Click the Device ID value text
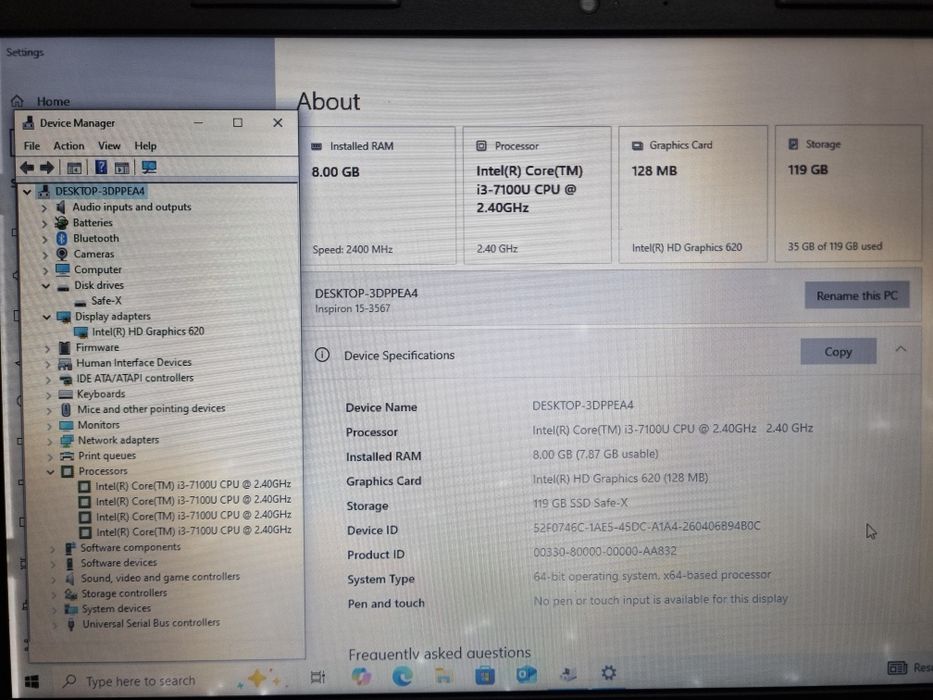Viewport: 933px width, 700px height. click(646, 527)
